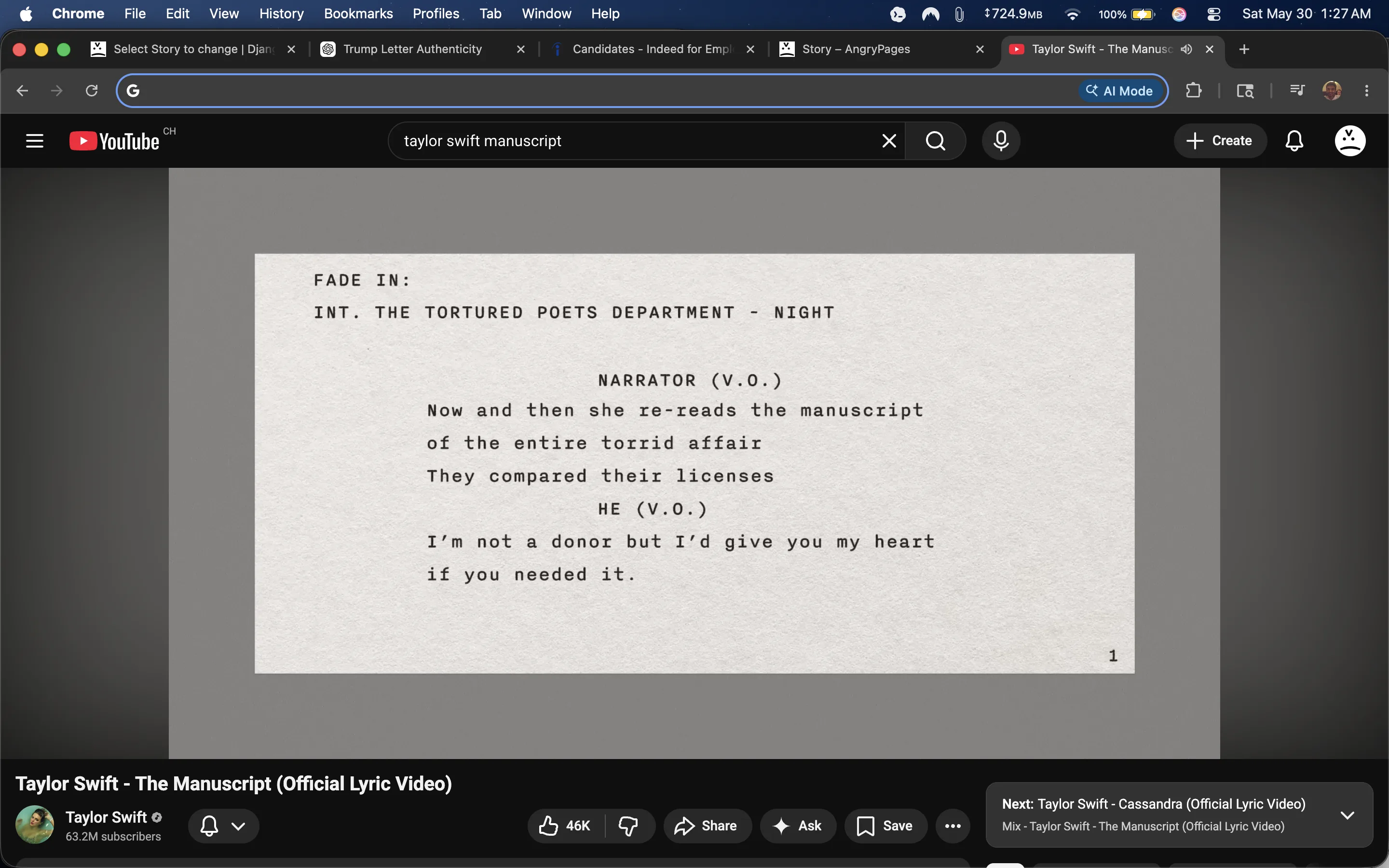
Task: Open the Chrome File menu
Action: point(135,14)
